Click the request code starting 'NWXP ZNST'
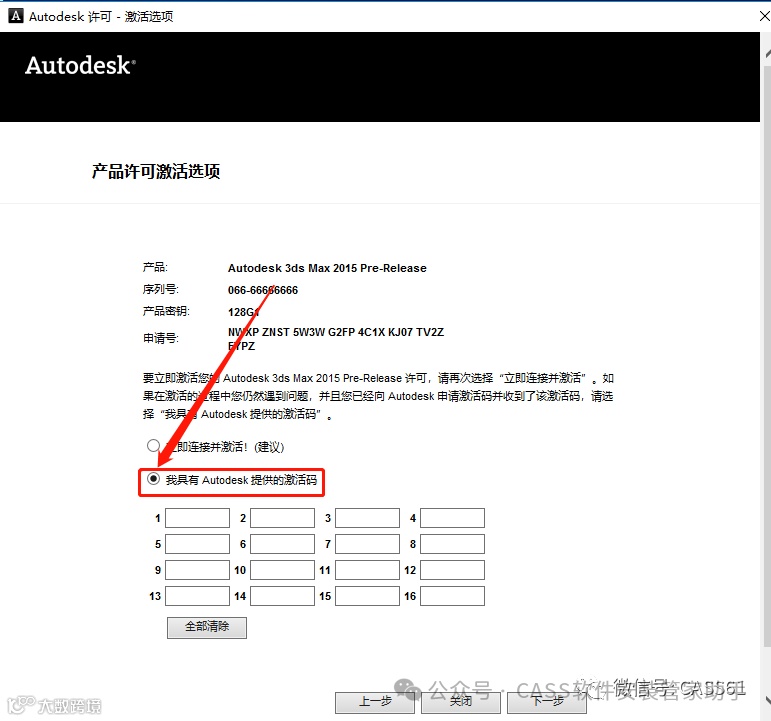 336,339
